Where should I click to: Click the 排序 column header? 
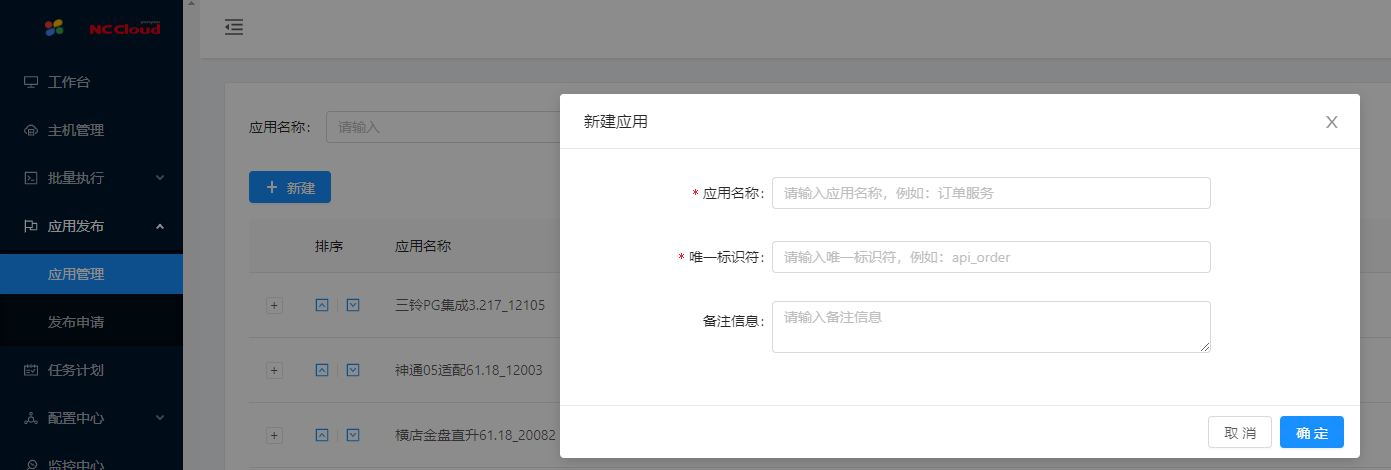click(329, 246)
